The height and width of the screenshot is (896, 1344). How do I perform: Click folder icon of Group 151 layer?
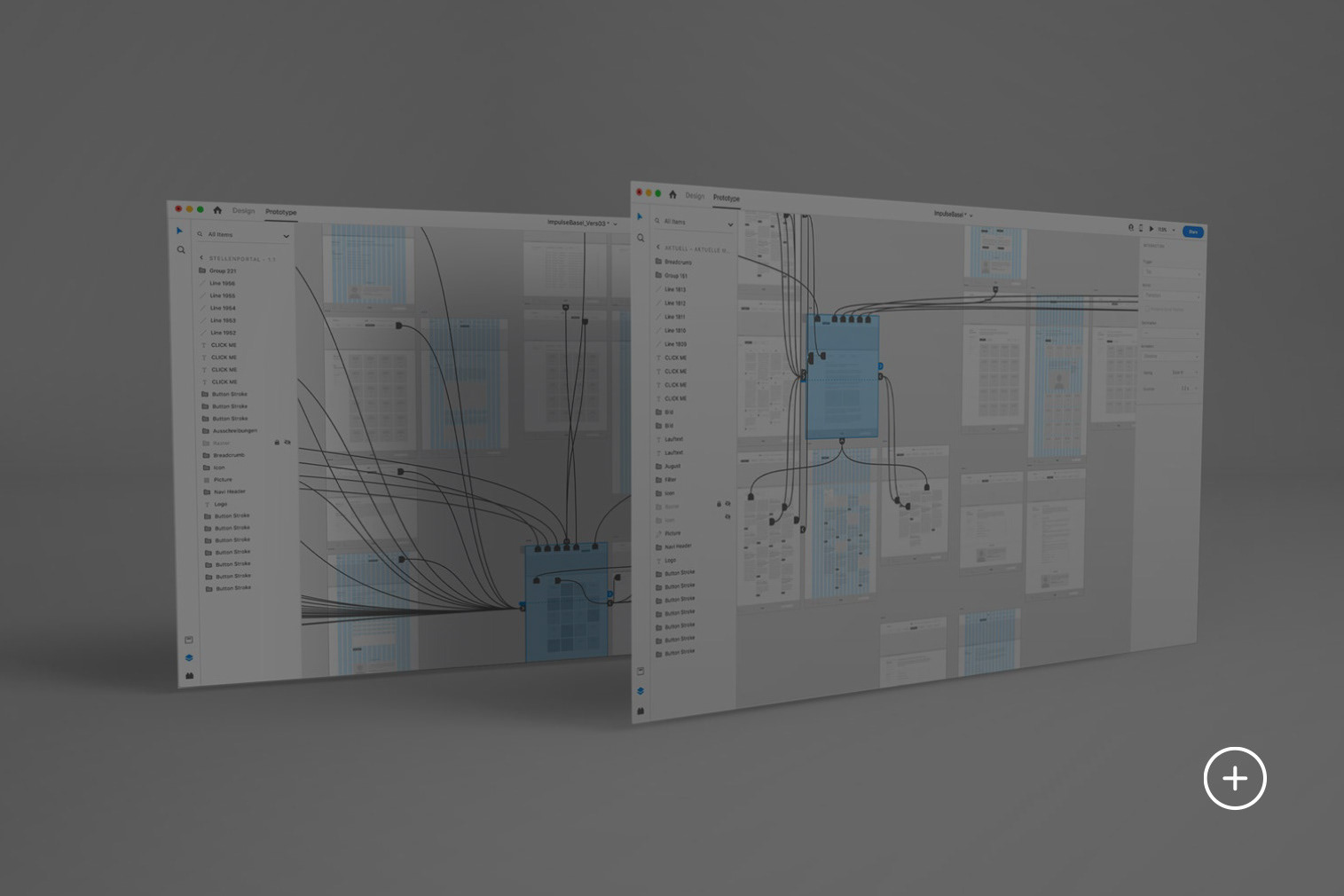tap(658, 275)
